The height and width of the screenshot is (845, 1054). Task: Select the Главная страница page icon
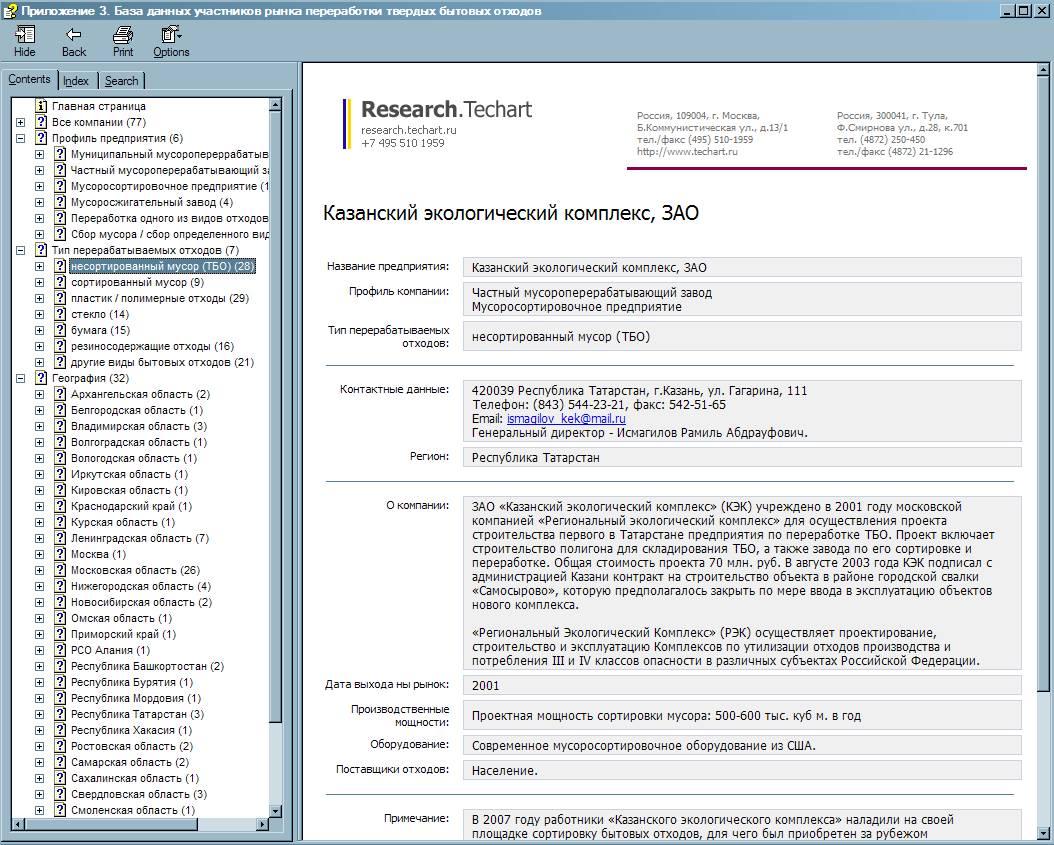click(41, 106)
